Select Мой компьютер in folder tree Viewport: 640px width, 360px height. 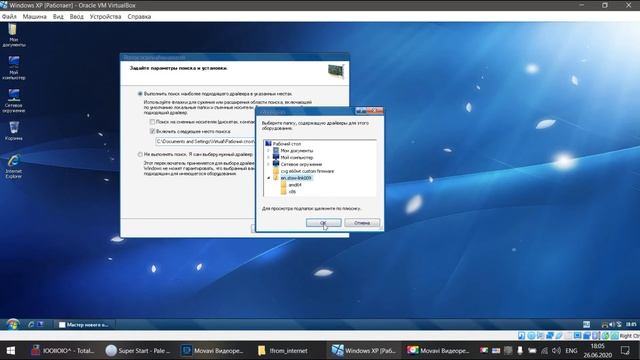(297, 158)
